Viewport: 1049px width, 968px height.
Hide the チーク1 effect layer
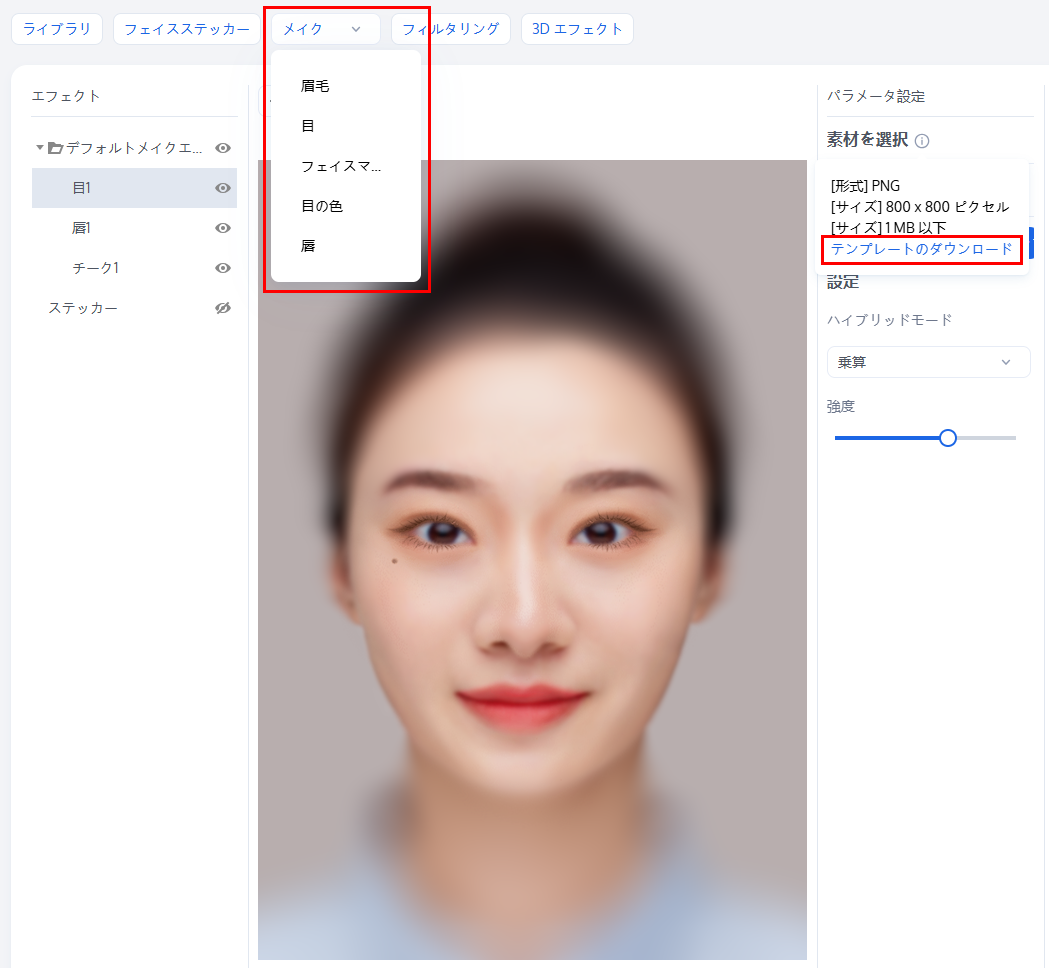coord(223,268)
